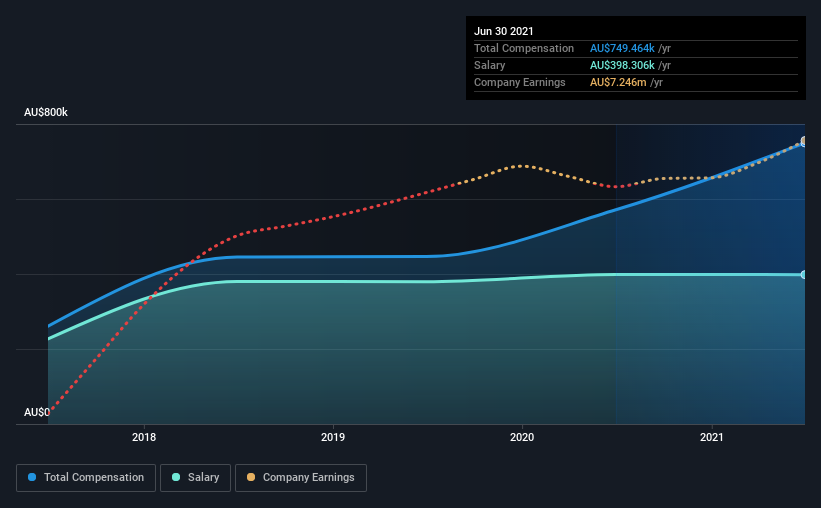Image resolution: width=821 pixels, height=508 pixels.
Task: Click the Jun 30 2021 tooltip date
Action: point(504,31)
